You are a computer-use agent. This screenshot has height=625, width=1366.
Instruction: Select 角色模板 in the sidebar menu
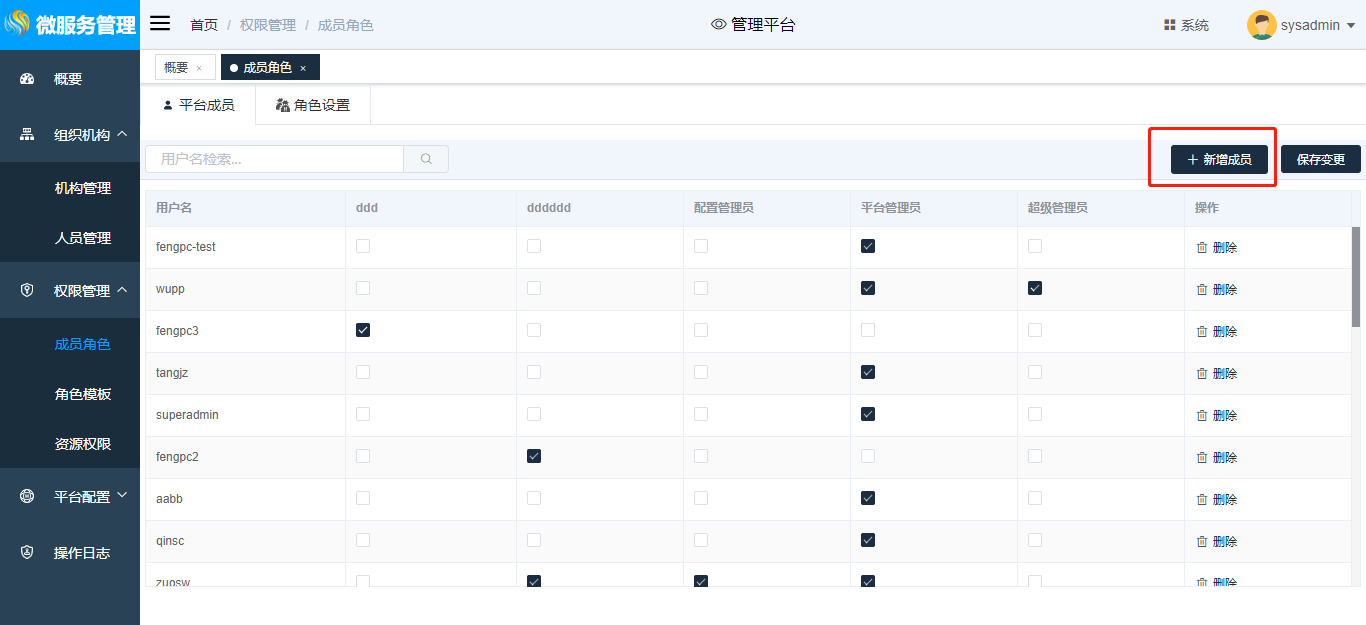coord(82,394)
